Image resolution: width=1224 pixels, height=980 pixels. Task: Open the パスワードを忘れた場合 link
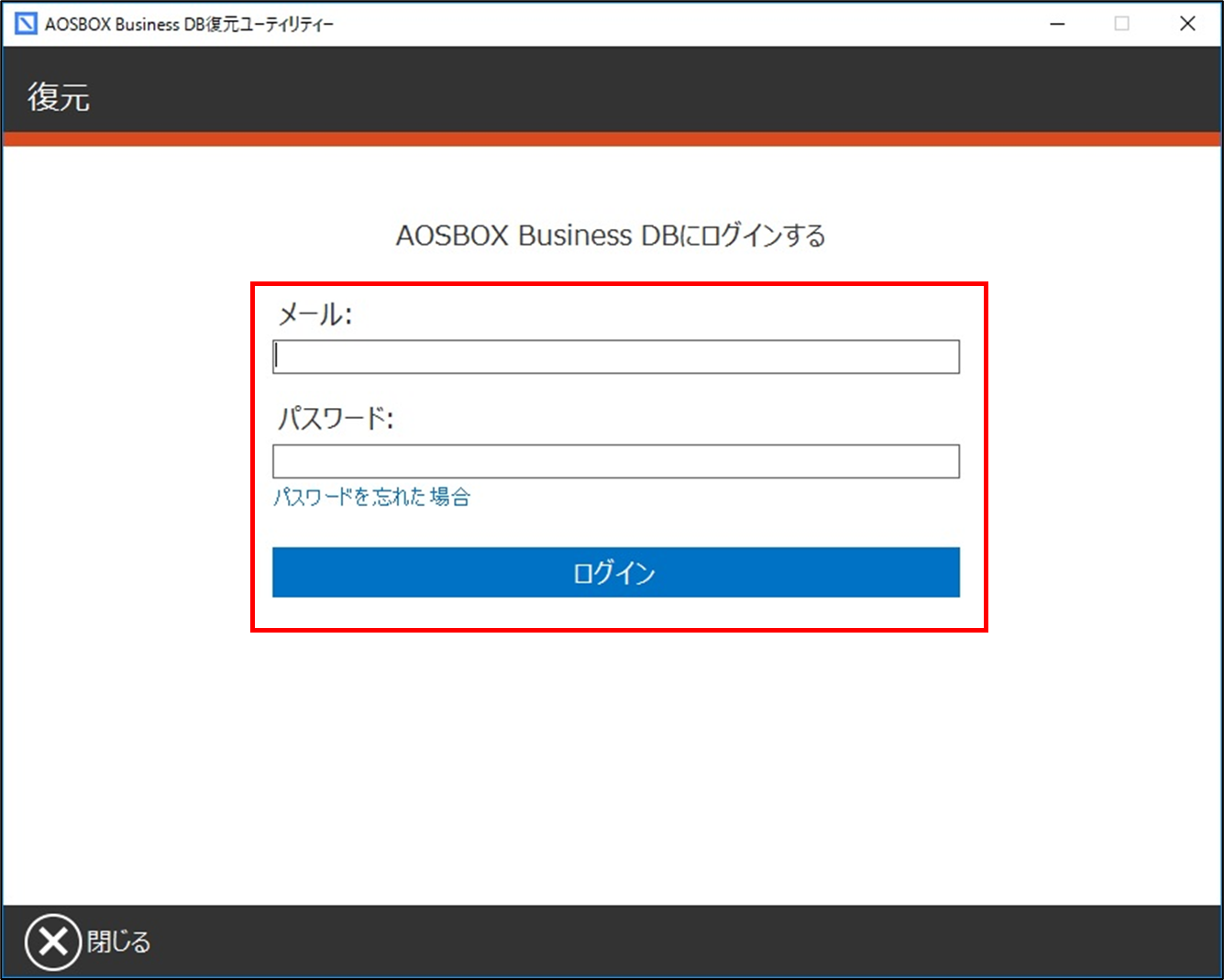pyautogui.click(x=371, y=497)
